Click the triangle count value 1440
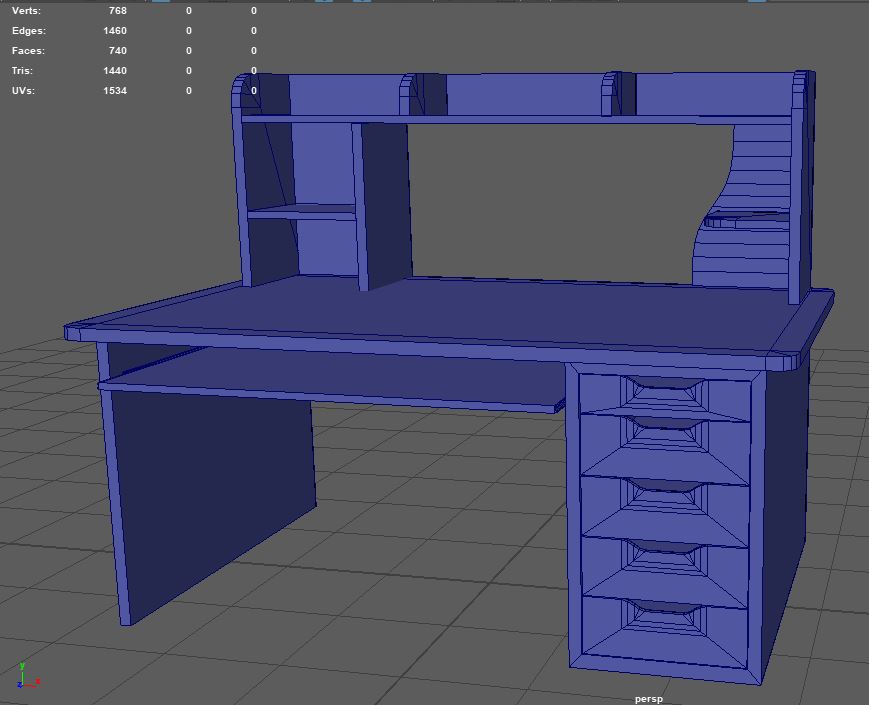The image size is (869, 705). [x=115, y=70]
